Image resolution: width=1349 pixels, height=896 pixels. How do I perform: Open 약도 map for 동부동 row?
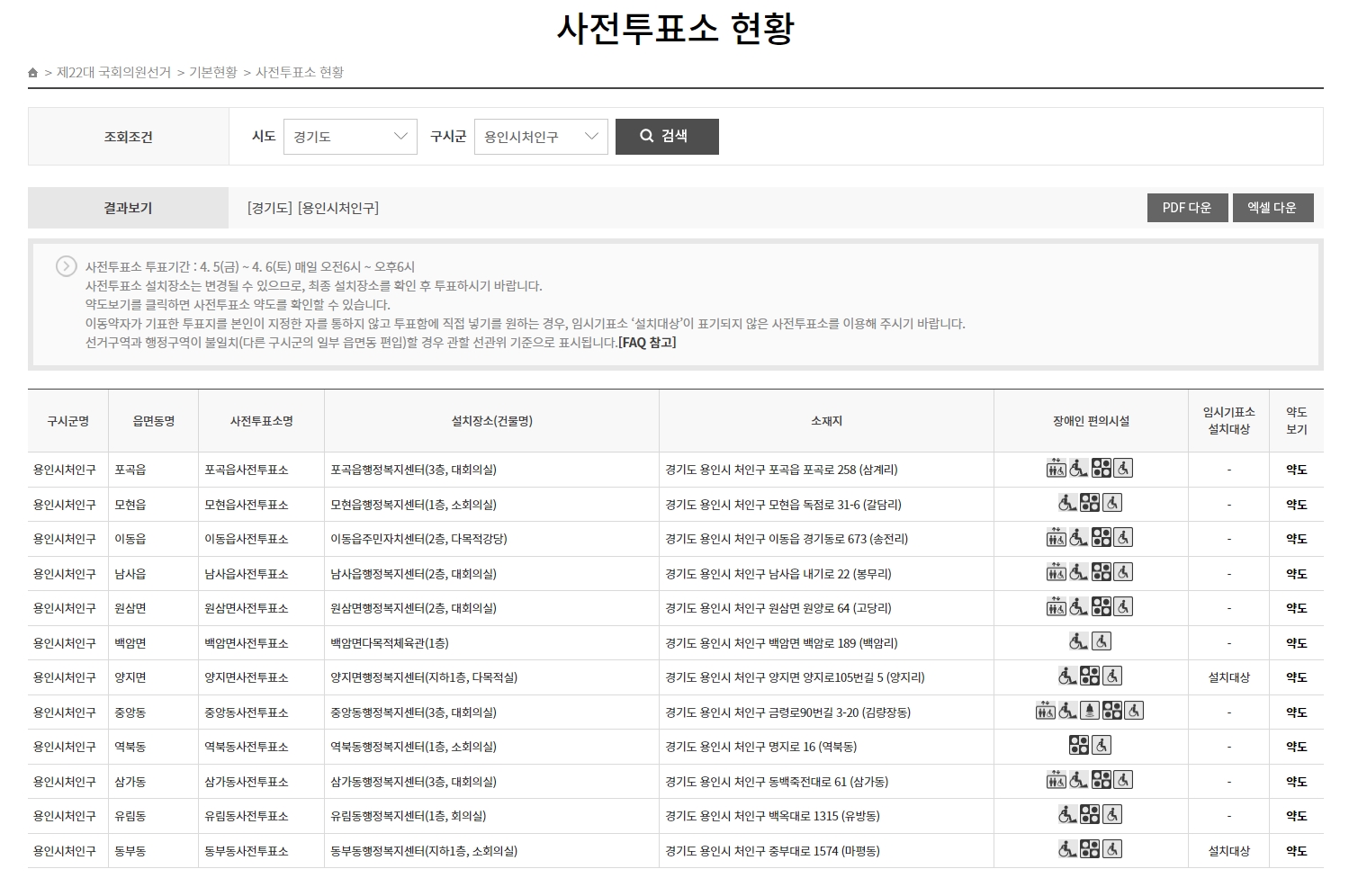click(x=1296, y=851)
